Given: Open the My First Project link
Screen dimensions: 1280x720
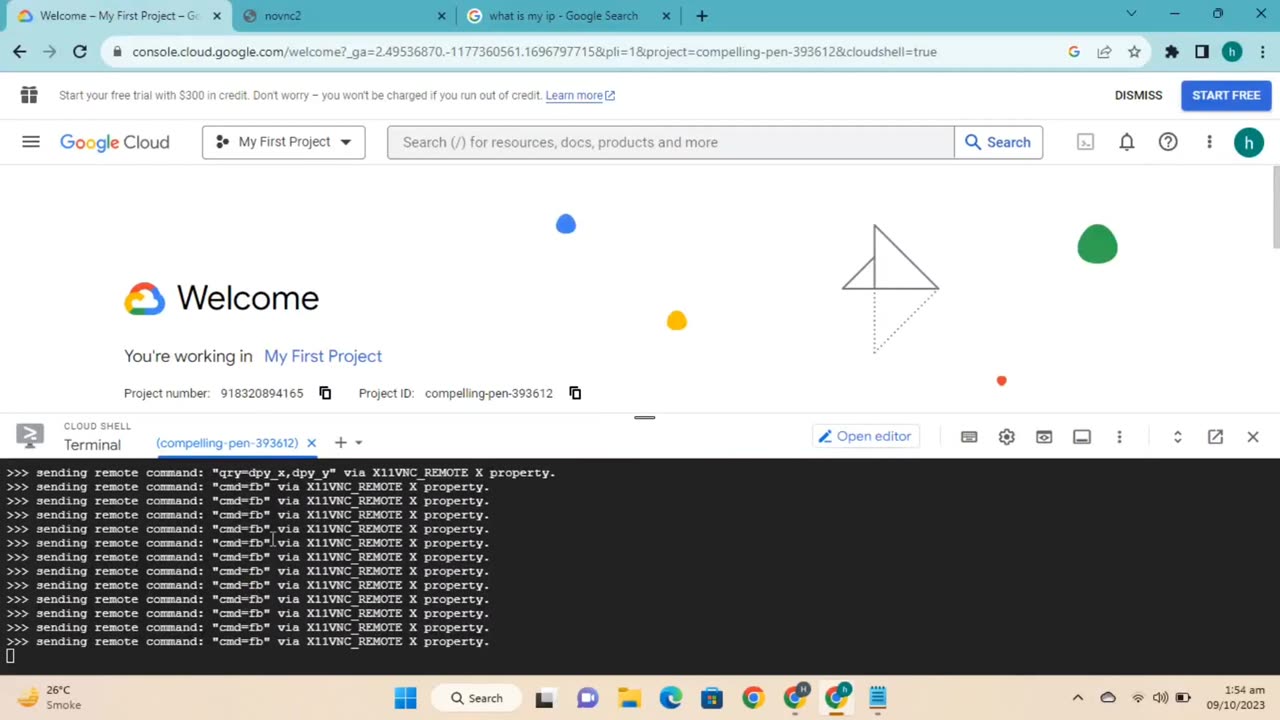Looking at the screenshot, I should click(323, 356).
